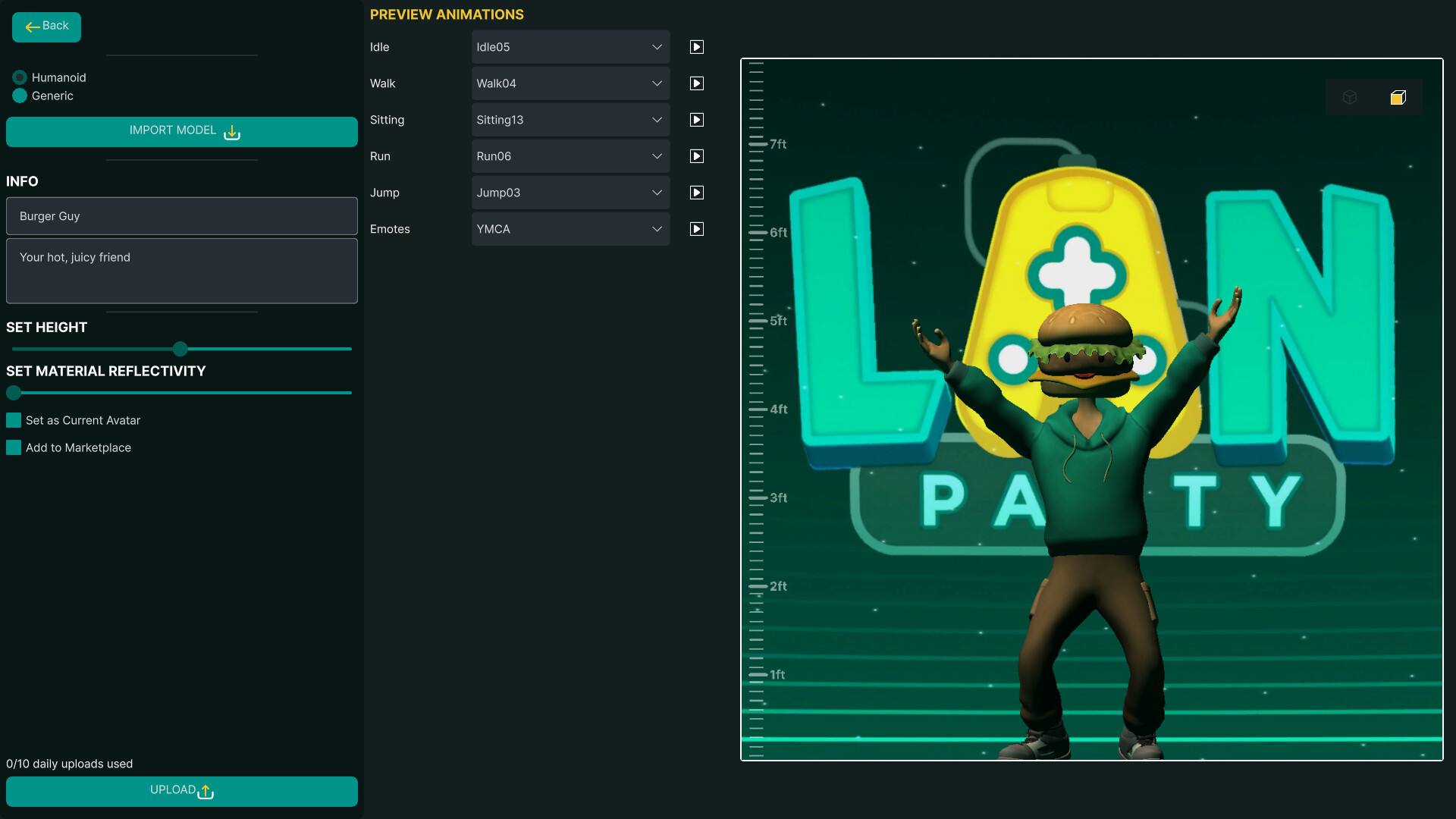The height and width of the screenshot is (819, 1456).
Task: Check Add to Marketplace
Action: click(13, 447)
